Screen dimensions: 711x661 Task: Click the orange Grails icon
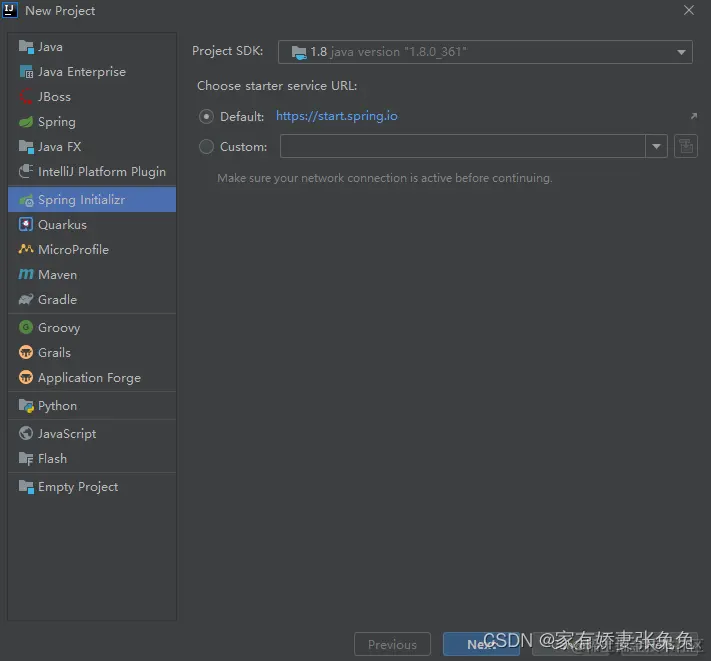(26, 352)
